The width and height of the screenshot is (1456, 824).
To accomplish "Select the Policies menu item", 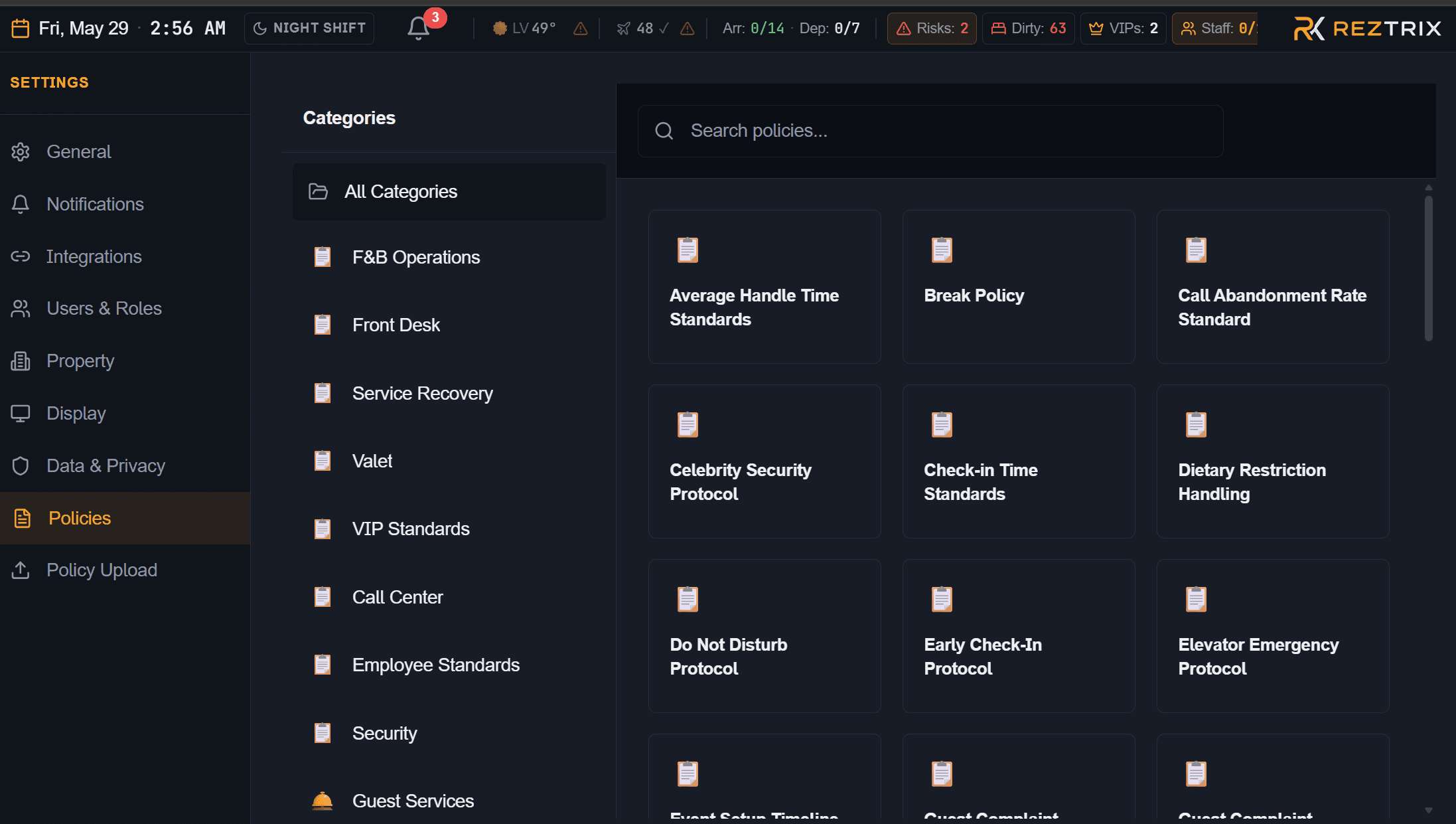I will [x=125, y=518].
